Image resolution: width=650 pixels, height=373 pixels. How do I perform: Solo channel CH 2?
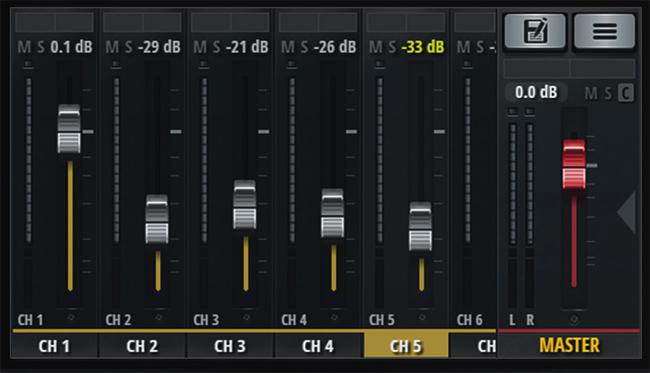(x=129, y=47)
